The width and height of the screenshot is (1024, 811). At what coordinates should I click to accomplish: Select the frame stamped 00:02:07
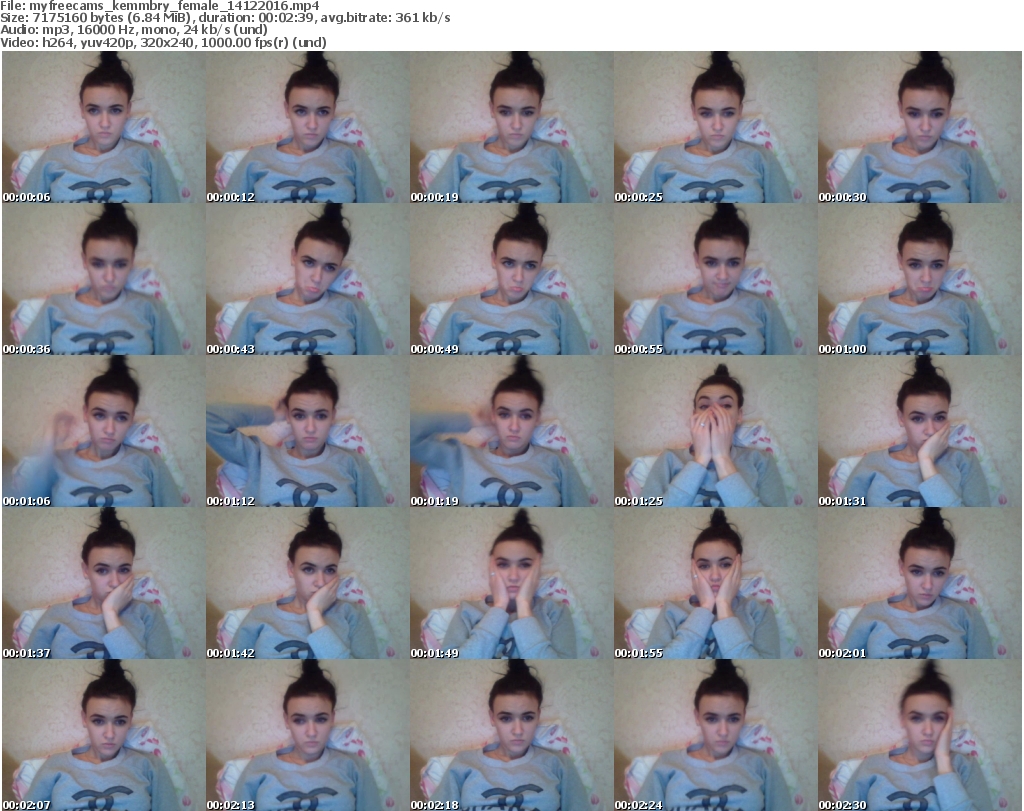(x=103, y=735)
